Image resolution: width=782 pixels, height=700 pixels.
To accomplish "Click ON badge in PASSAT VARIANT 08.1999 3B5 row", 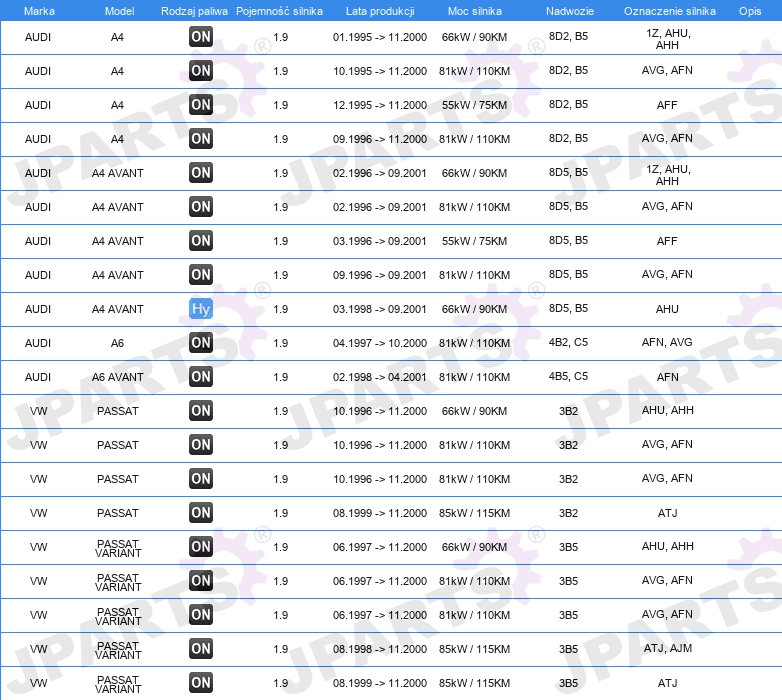I will click(x=201, y=683).
